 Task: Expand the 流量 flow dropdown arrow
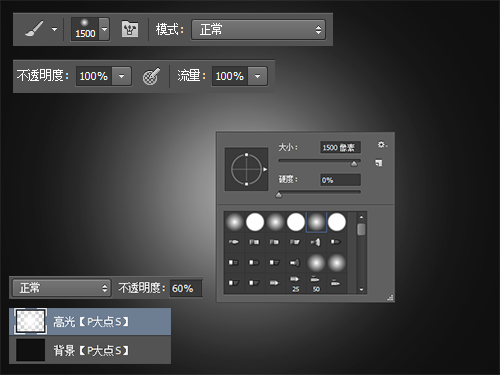click(257, 76)
